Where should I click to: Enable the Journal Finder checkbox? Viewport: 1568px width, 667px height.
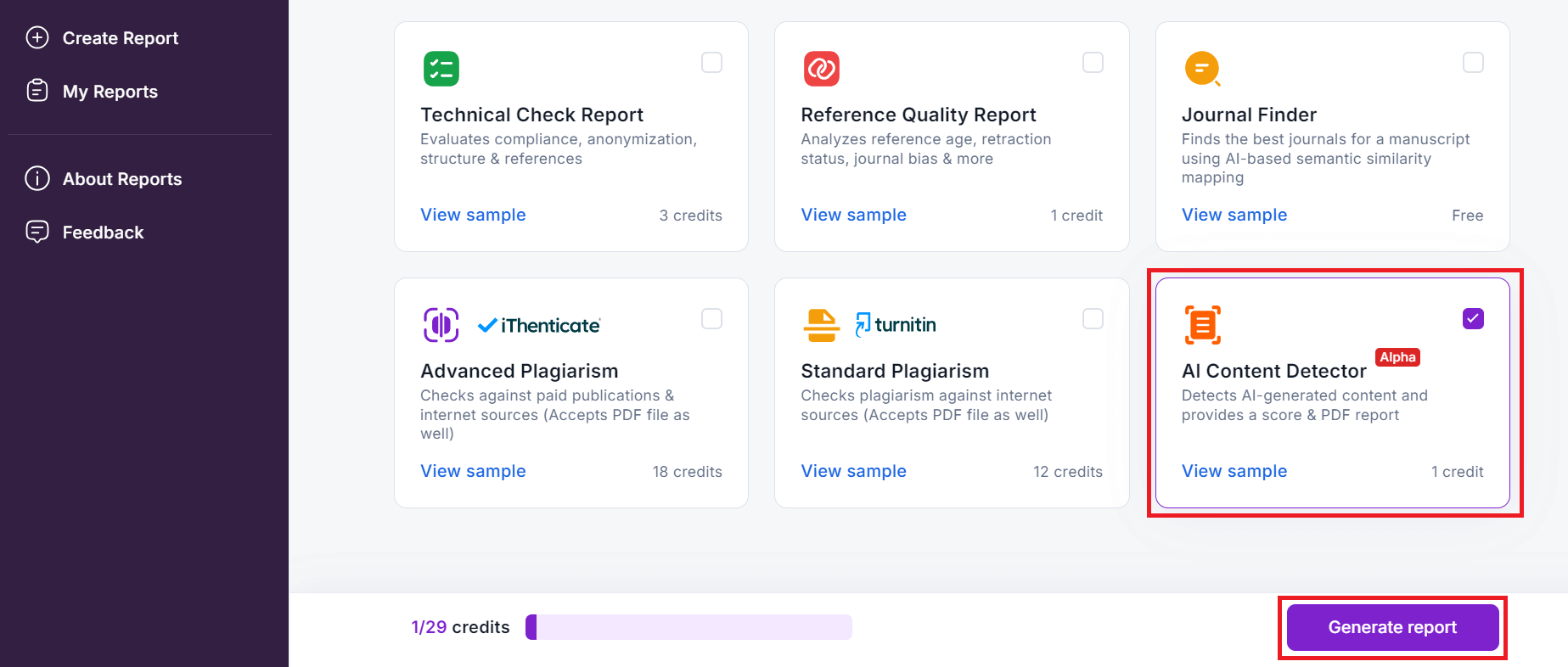(1473, 62)
